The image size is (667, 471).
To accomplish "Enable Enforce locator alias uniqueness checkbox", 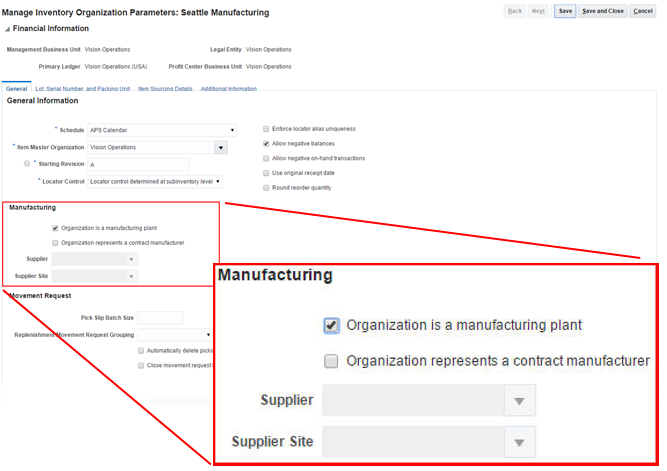I will [265, 129].
